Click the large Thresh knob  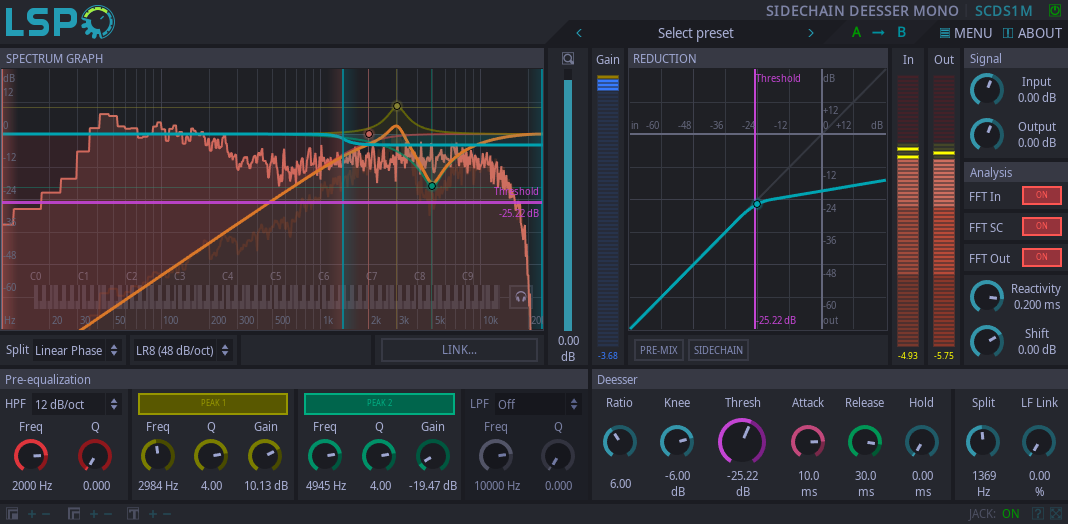pos(742,442)
